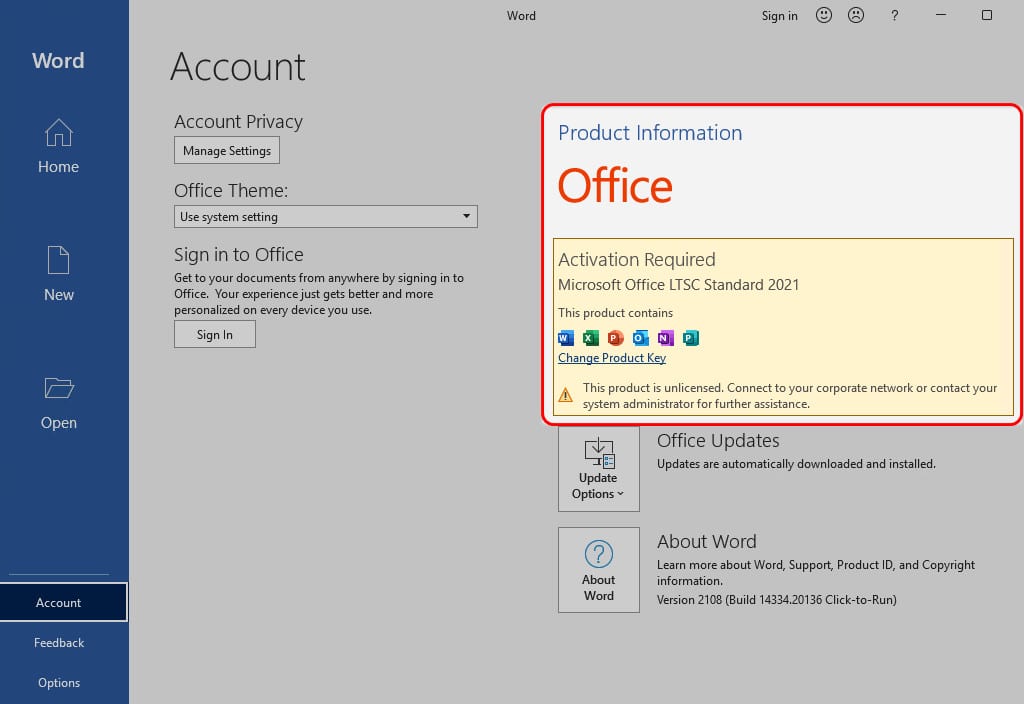
Task: Click the Office Theme label
Action: [231, 190]
